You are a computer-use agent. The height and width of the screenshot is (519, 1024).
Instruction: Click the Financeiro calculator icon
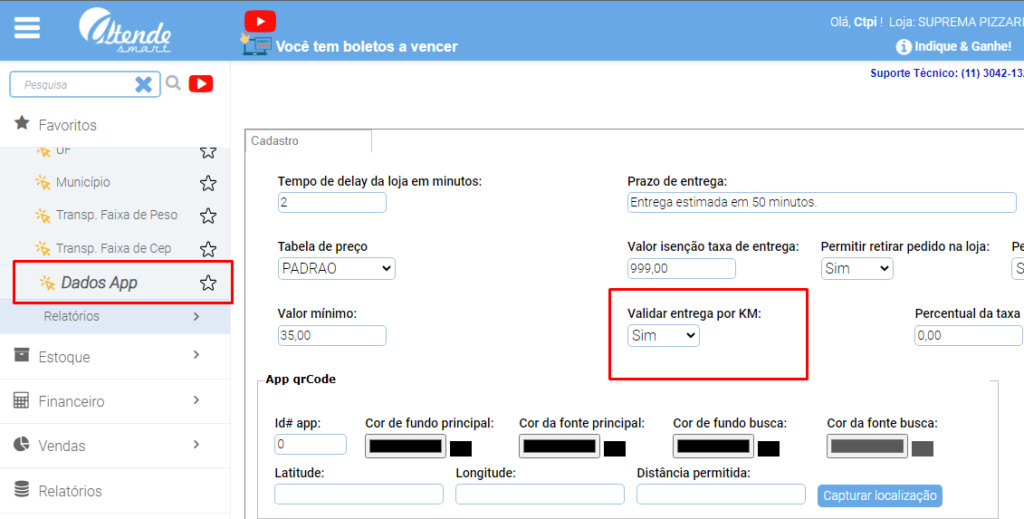[21, 400]
